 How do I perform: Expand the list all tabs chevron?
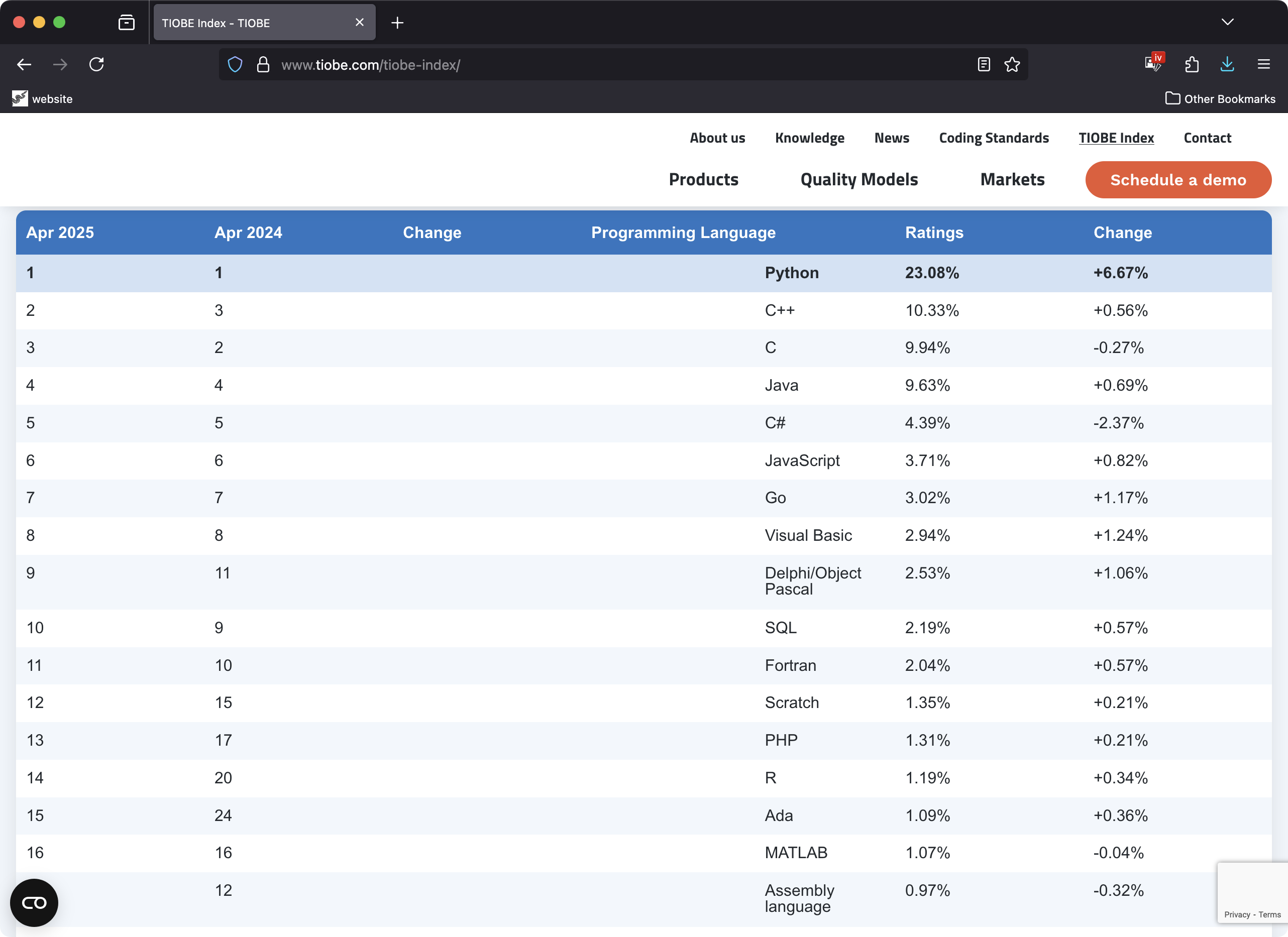pos(1227,23)
